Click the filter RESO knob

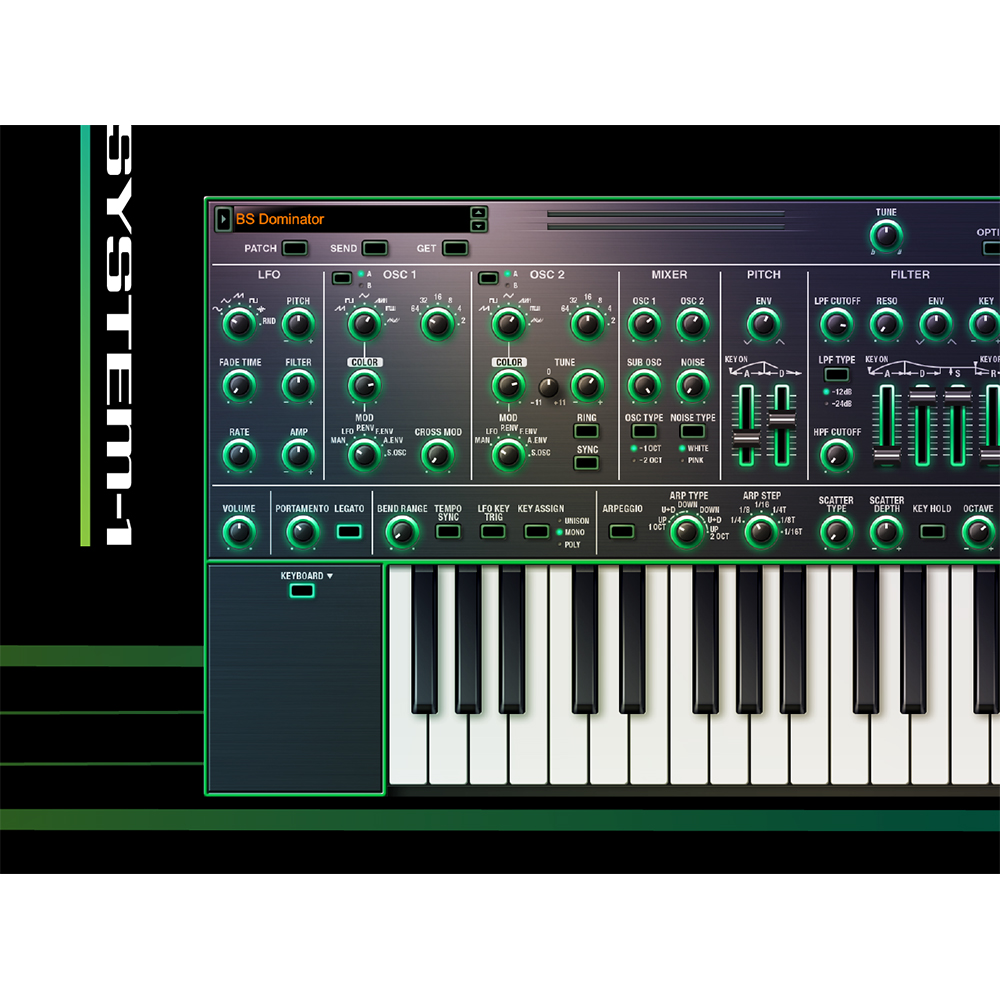point(886,324)
